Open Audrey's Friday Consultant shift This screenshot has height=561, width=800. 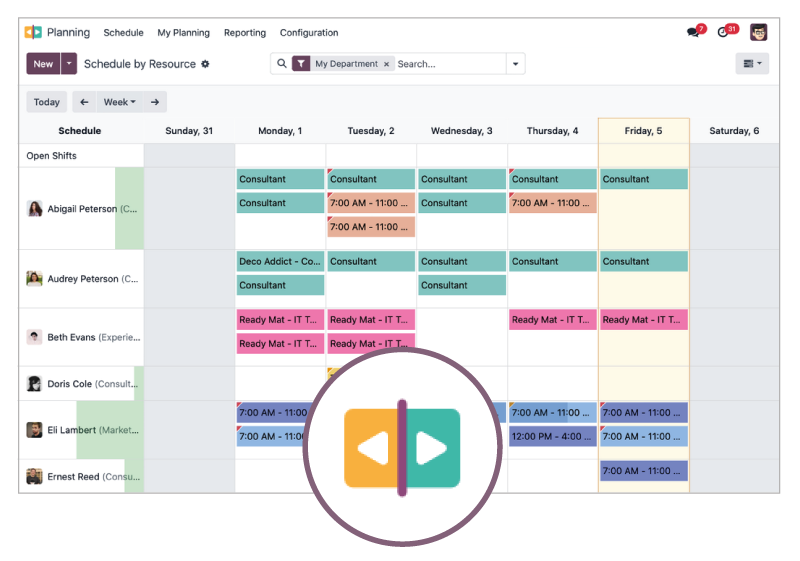[644, 261]
